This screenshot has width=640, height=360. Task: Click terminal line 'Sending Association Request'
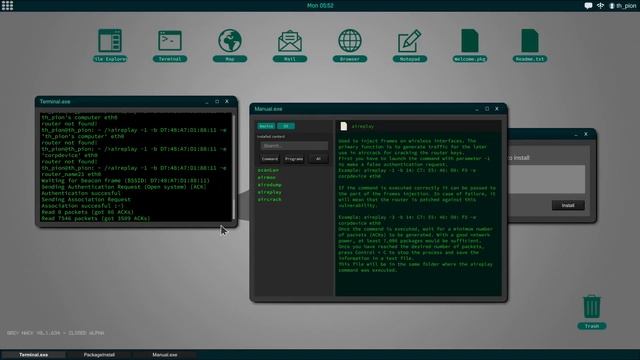(x=86, y=200)
